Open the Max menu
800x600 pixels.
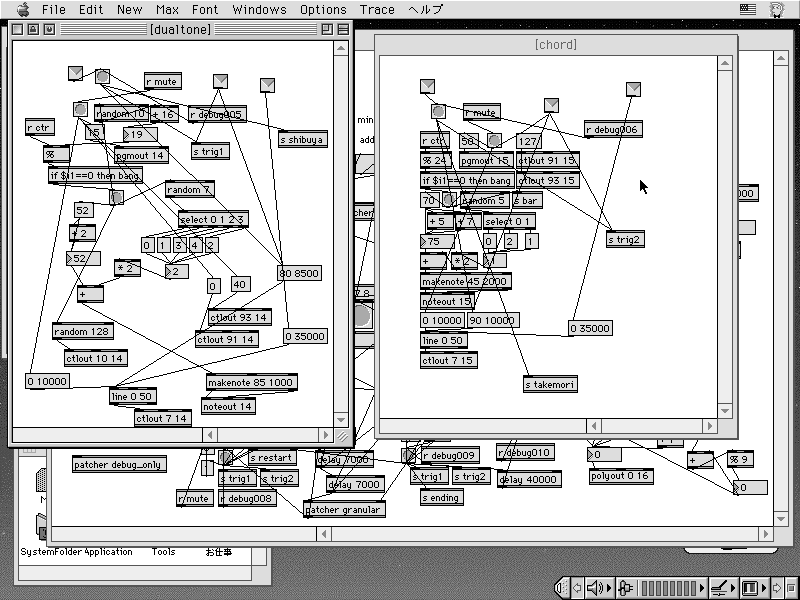167,9
